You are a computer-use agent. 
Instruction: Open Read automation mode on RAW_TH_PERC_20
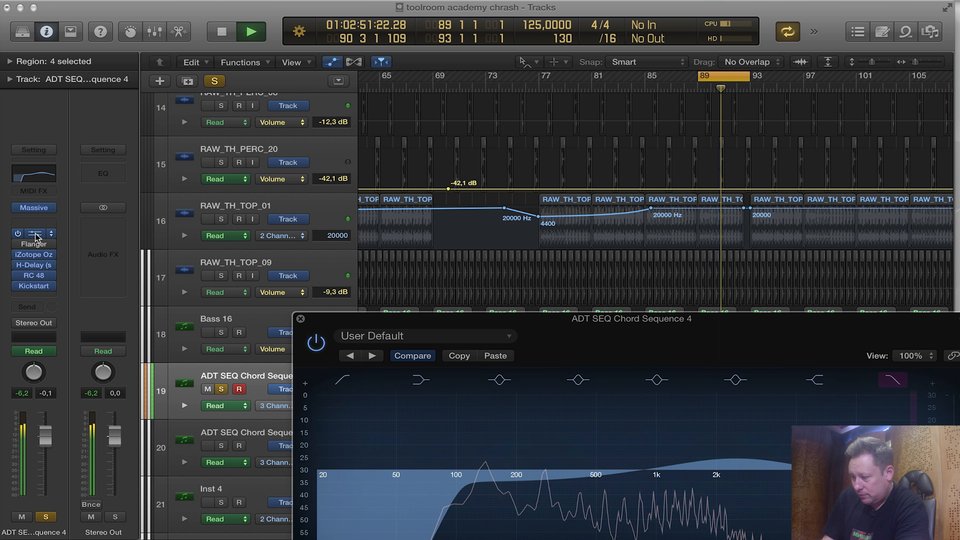[226, 179]
